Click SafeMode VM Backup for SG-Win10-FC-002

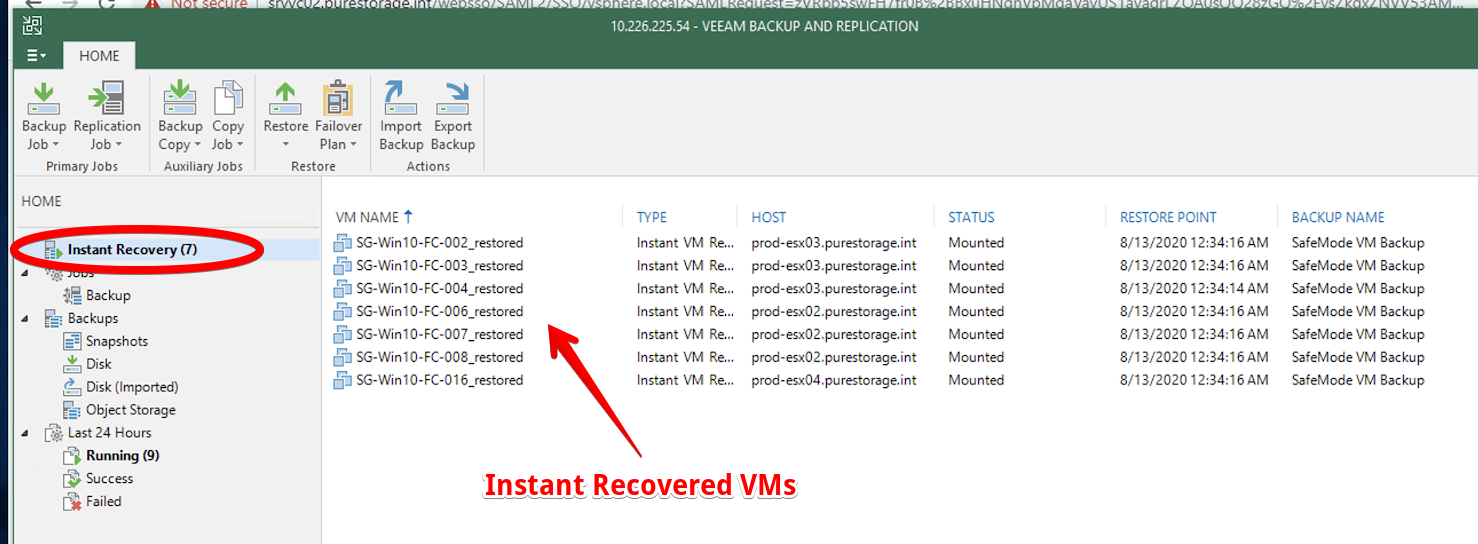(x=1358, y=243)
